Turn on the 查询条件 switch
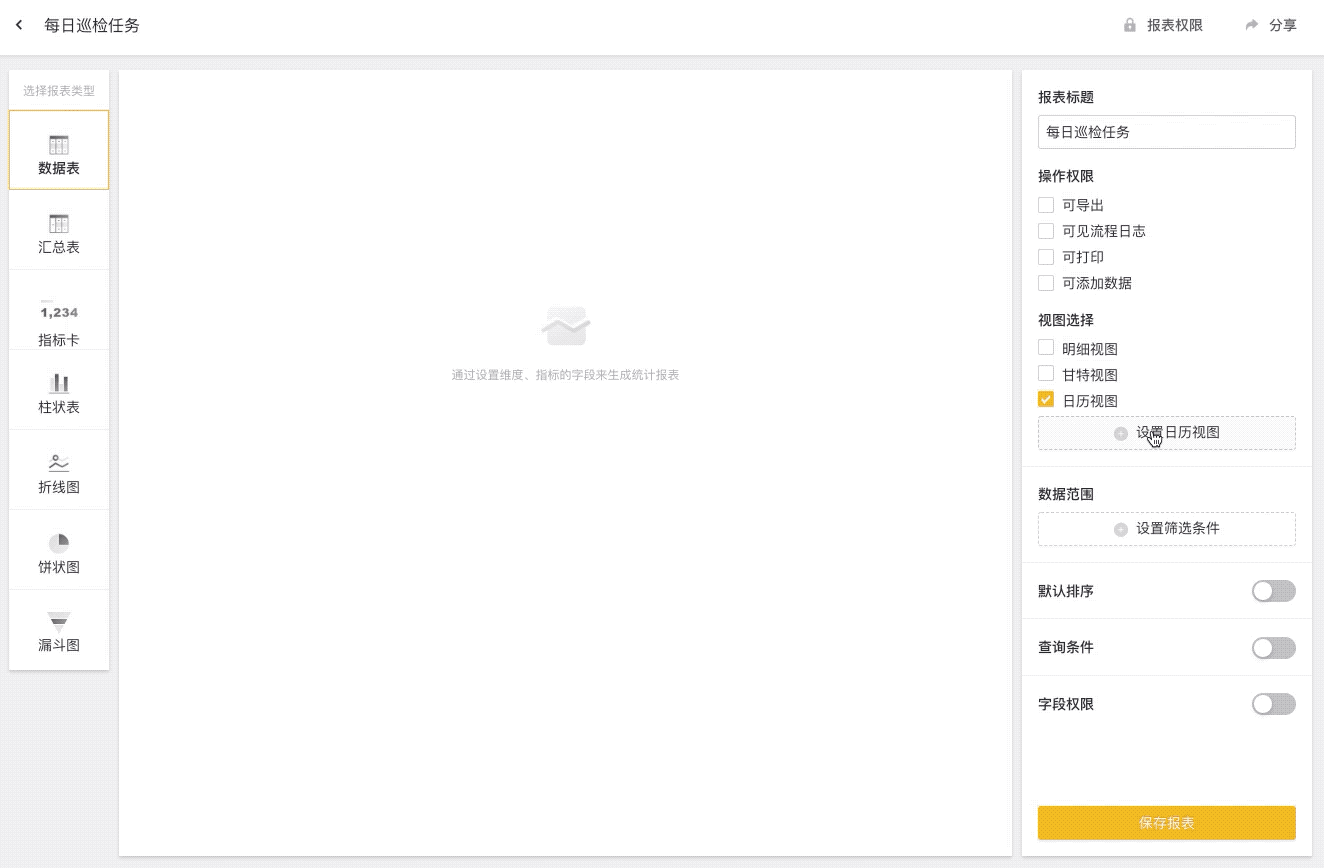Image resolution: width=1324 pixels, height=868 pixels. click(1274, 648)
